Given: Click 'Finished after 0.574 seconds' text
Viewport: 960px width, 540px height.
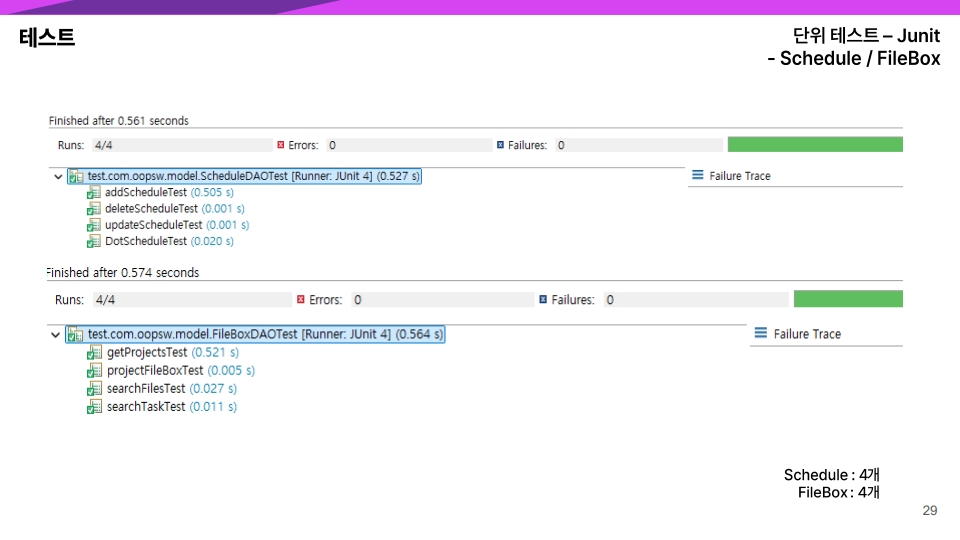Looking at the screenshot, I should 123,272.
